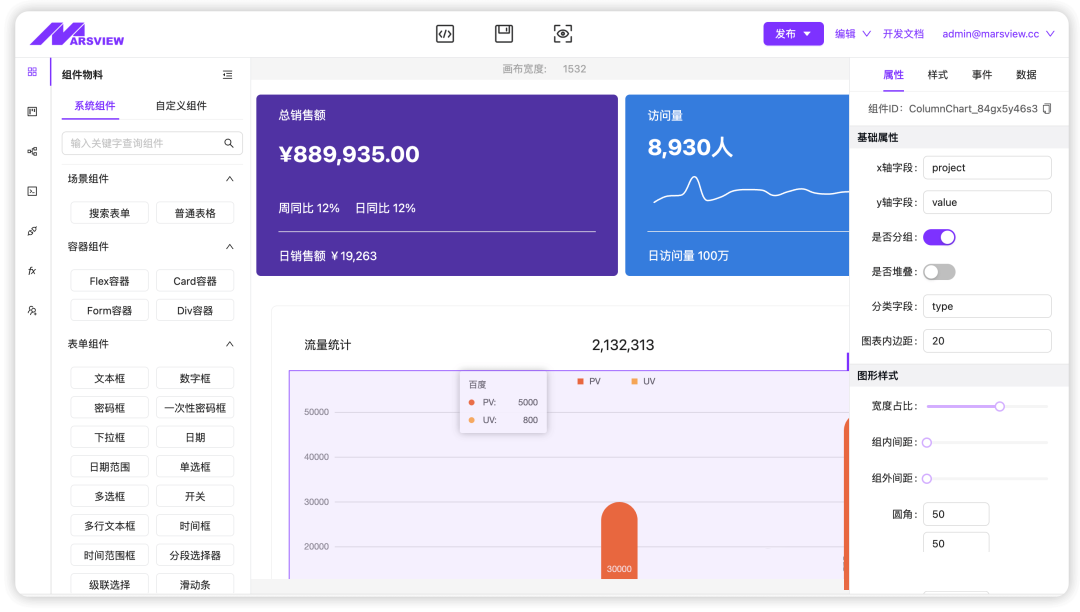
Task: Open the component materials grid icon in the sidebar
Action: pyautogui.click(x=32, y=72)
